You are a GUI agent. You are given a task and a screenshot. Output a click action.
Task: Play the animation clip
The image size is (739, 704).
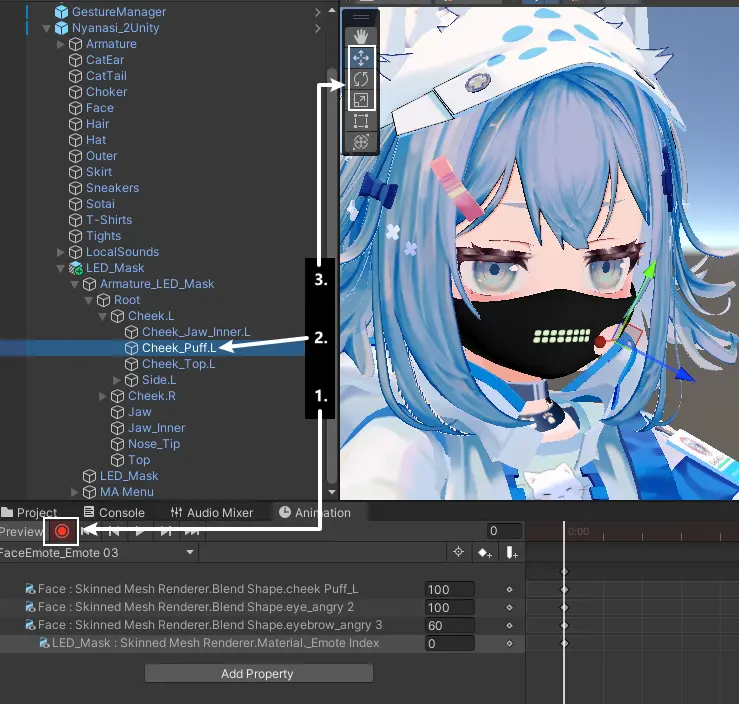point(140,532)
